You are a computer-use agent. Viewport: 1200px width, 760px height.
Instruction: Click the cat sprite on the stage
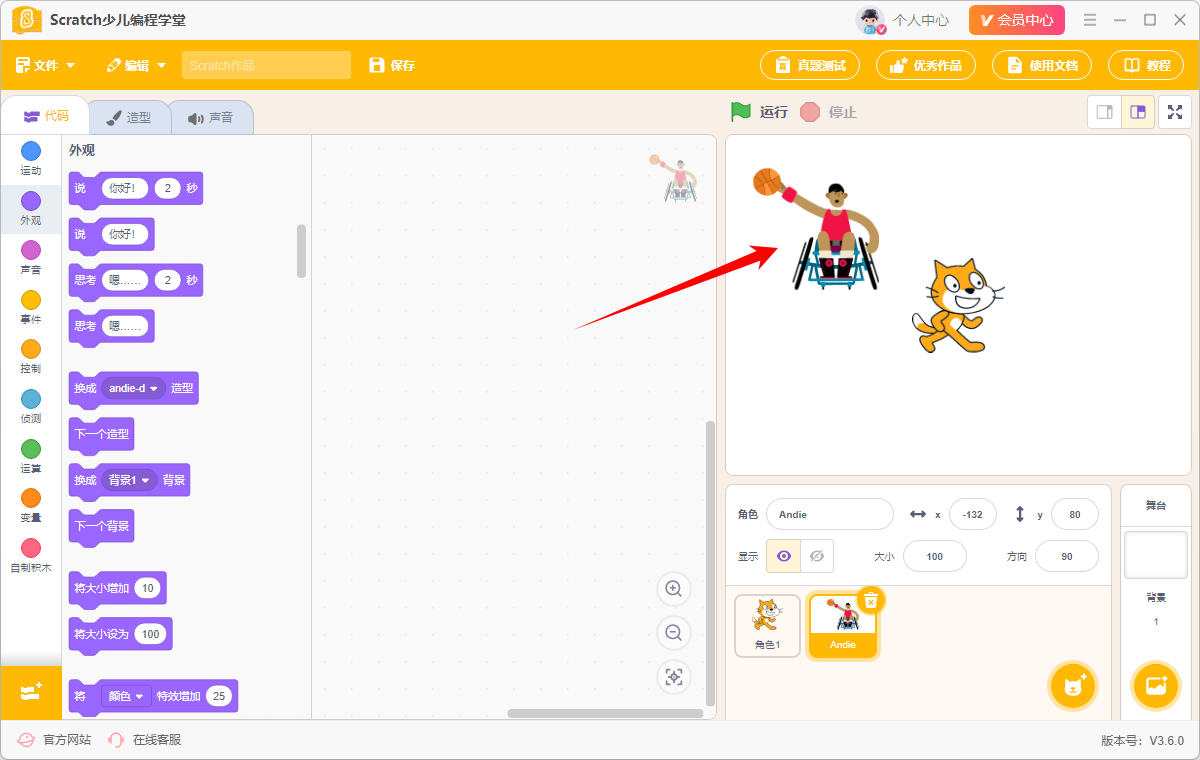click(x=956, y=306)
